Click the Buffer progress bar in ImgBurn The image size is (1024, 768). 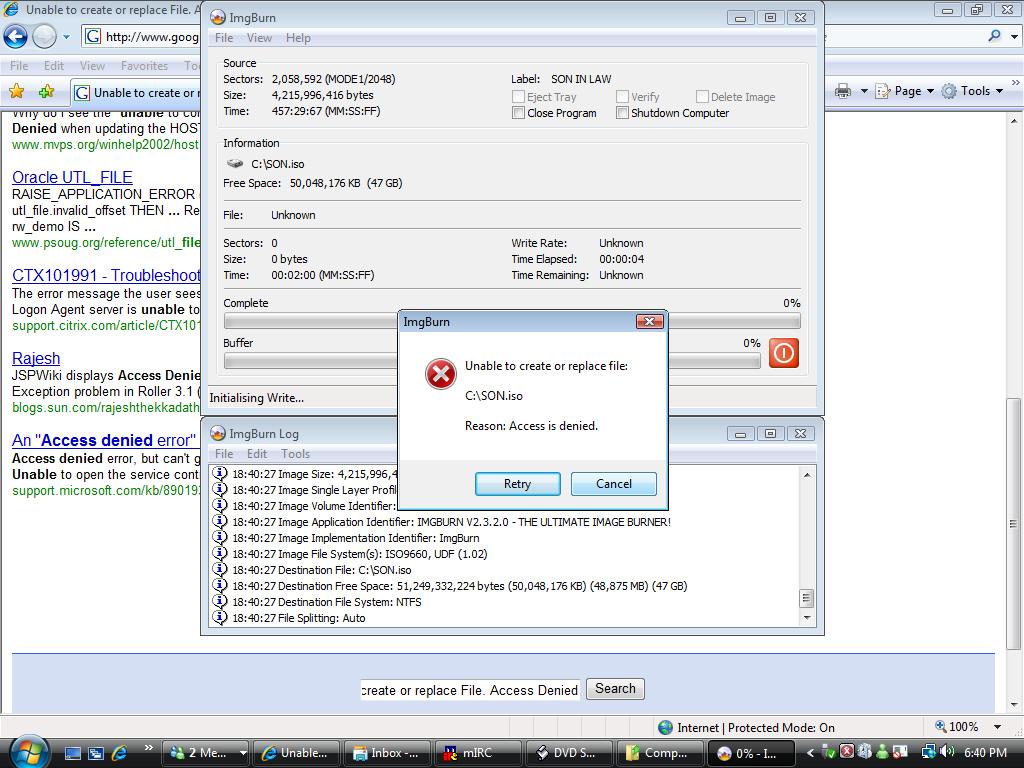(492, 360)
